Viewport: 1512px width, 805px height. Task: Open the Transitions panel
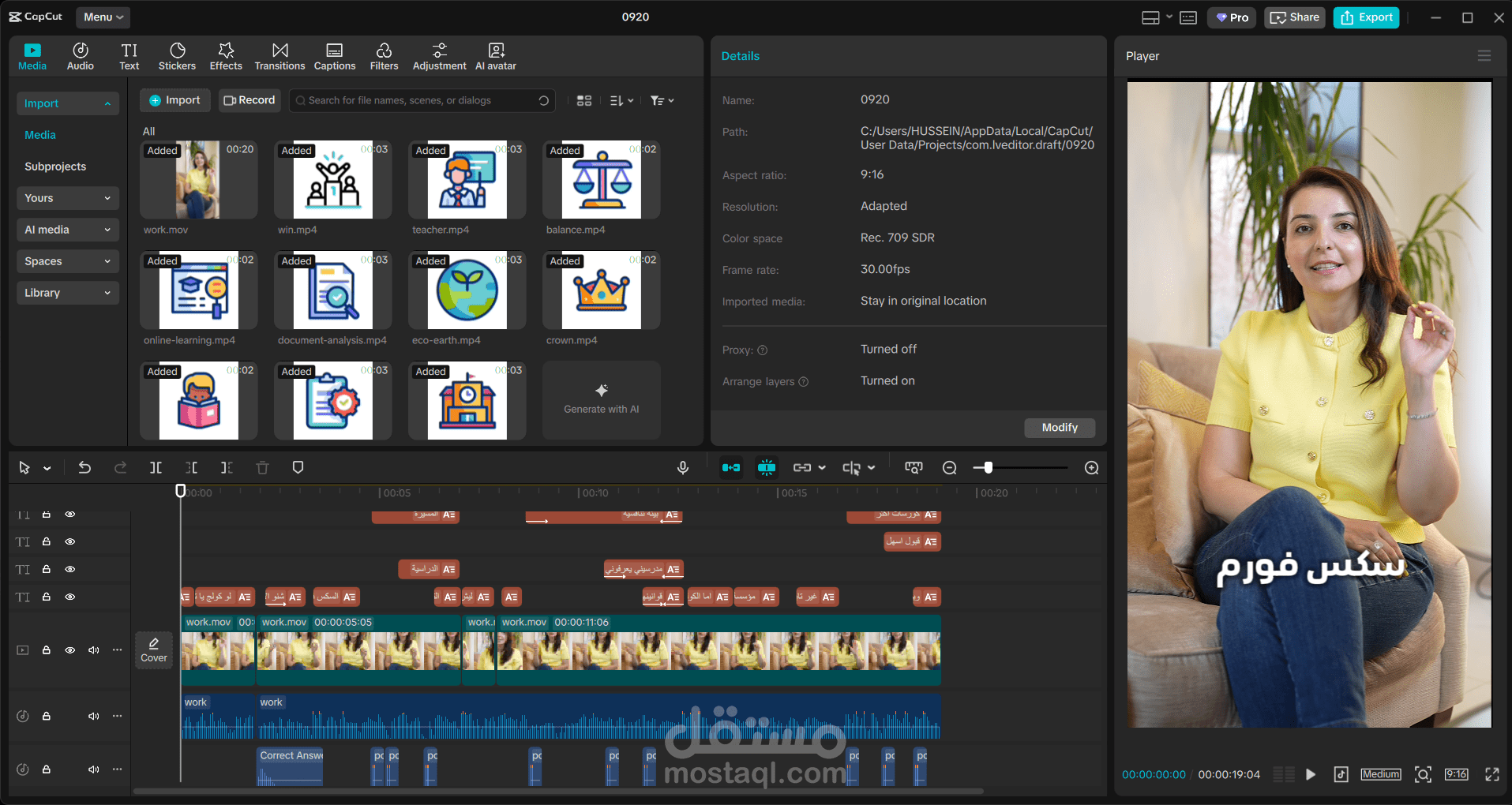[280, 56]
